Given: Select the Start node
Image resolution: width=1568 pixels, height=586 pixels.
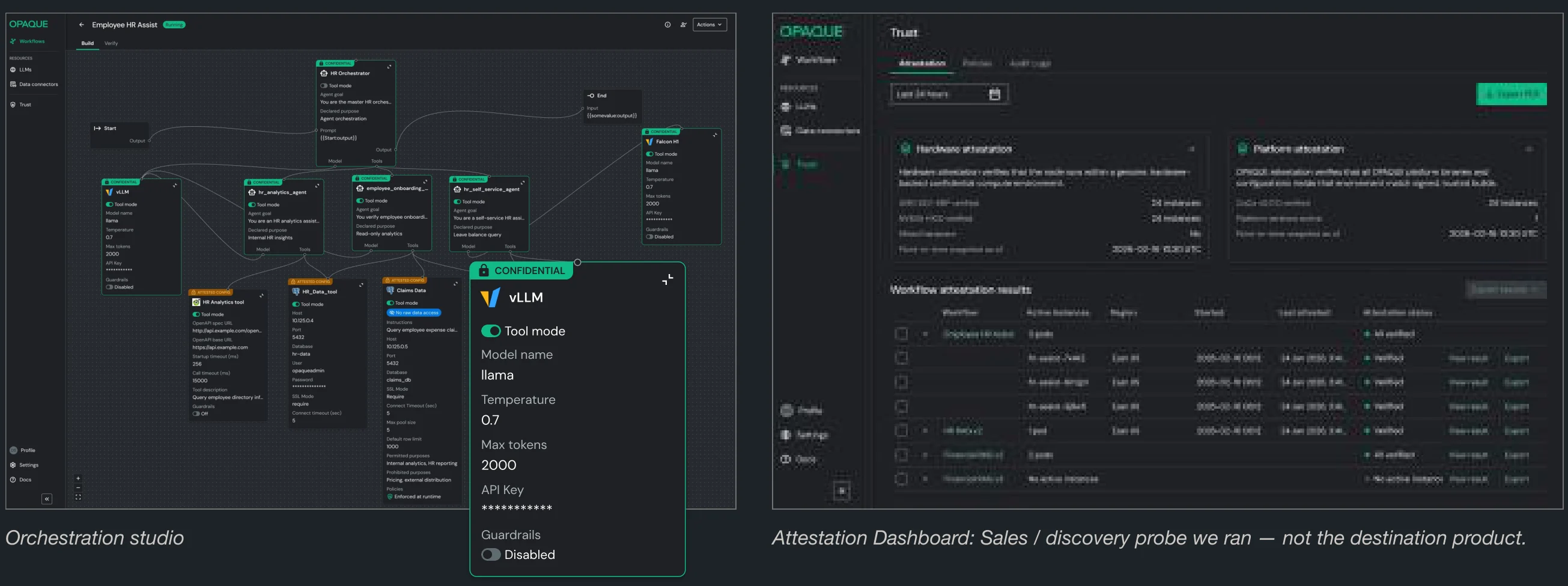Looking at the screenshot, I should [x=120, y=134].
